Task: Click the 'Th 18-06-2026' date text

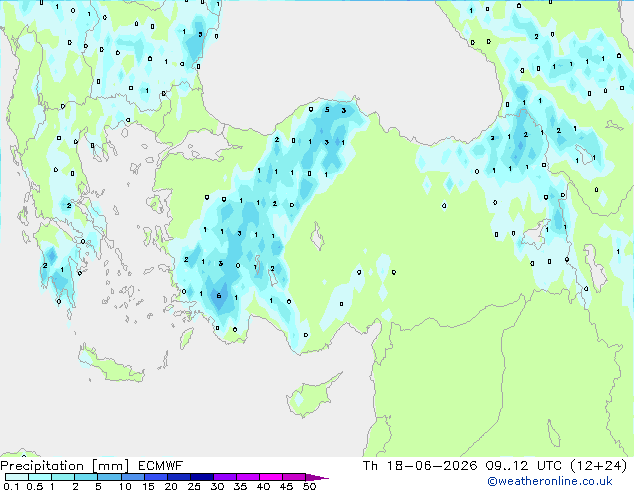Action: (420, 466)
